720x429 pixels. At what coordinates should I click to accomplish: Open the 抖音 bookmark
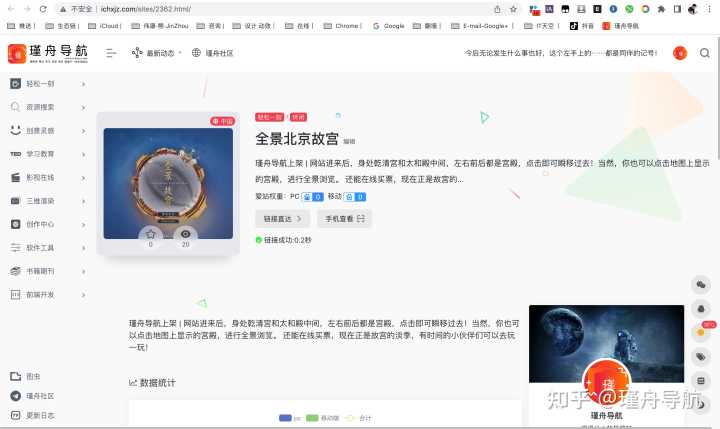click(x=581, y=26)
